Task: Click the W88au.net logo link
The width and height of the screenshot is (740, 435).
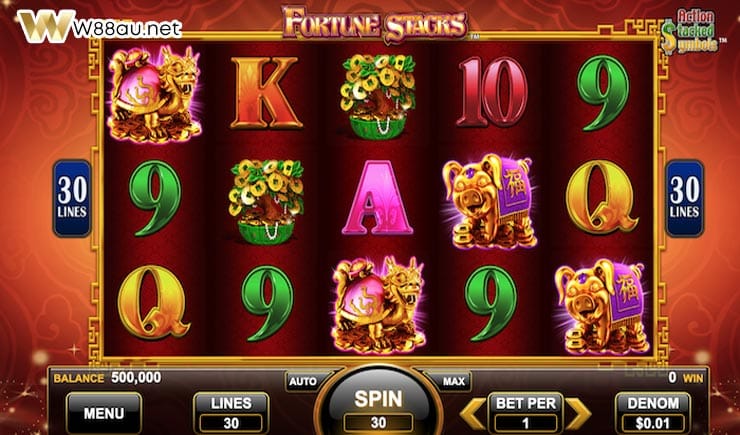Action: point(100,27)
